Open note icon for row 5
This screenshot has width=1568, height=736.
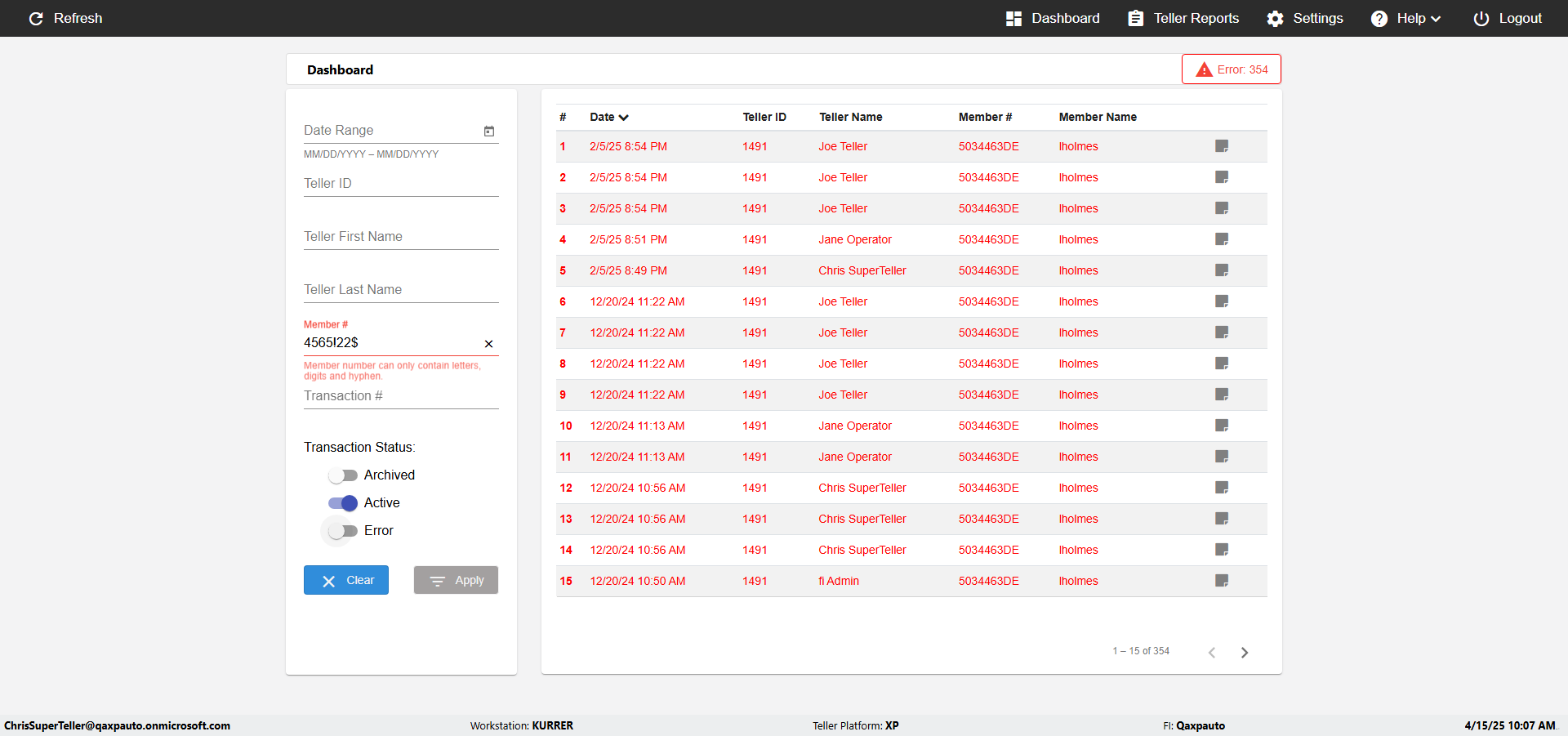click(x=1222, y=270)
